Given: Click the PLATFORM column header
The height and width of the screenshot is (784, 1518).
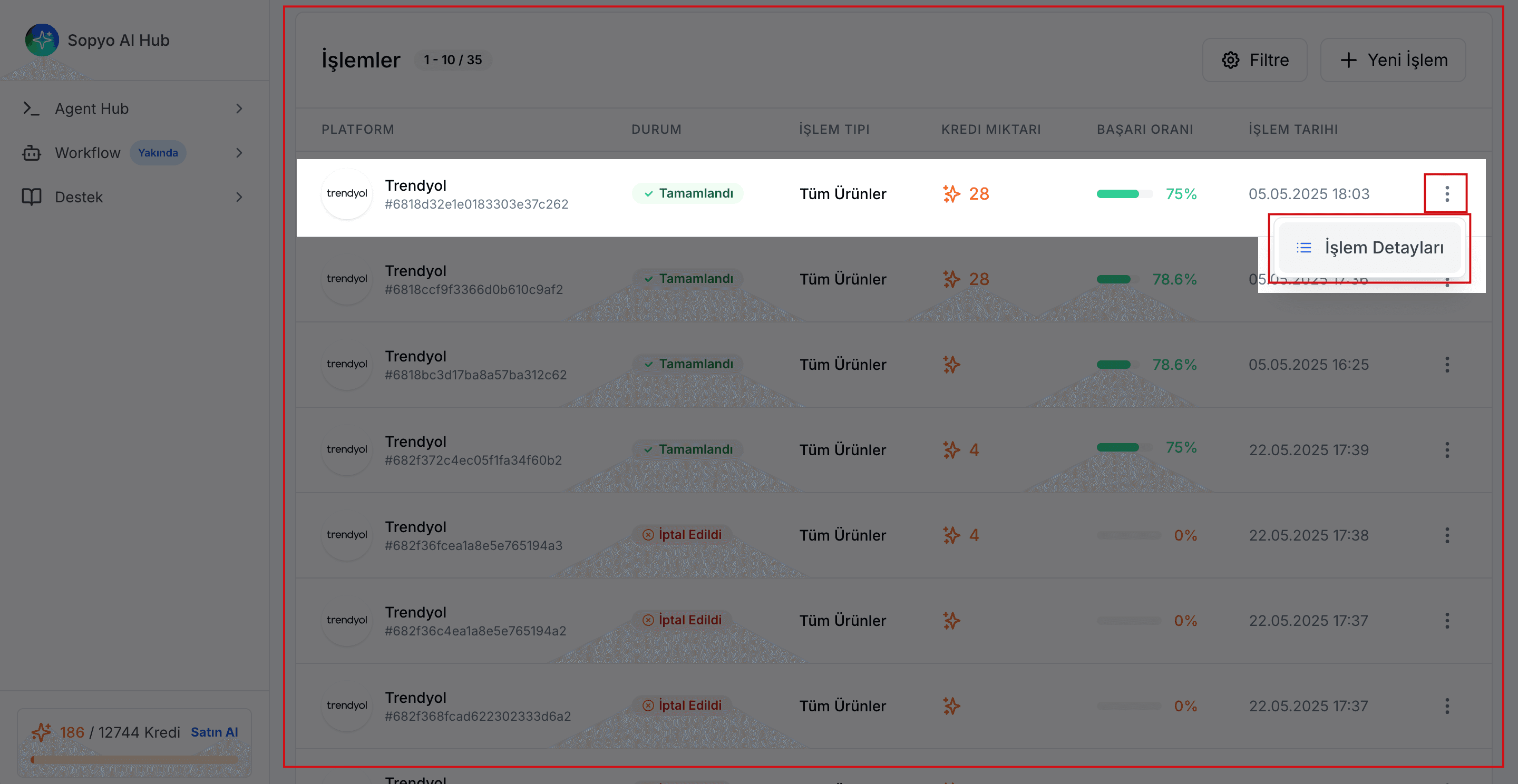Looking at the screenshot, I should [x=358, y=130].
